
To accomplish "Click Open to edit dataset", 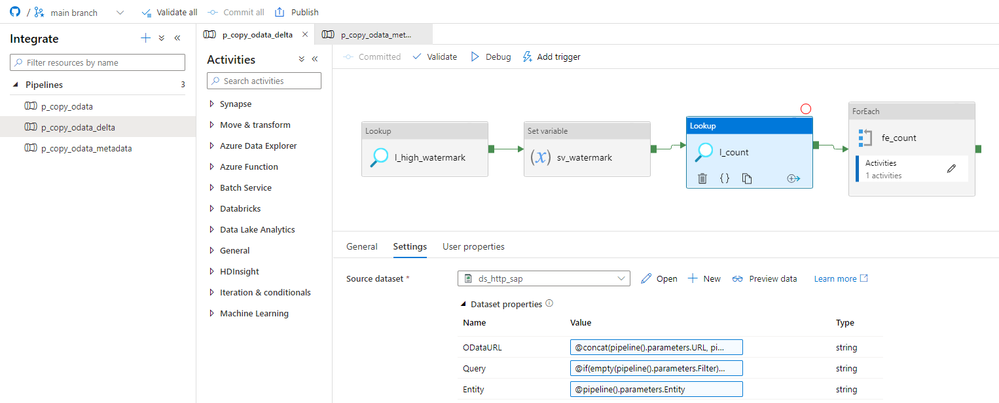I will (x=659, y=279).
